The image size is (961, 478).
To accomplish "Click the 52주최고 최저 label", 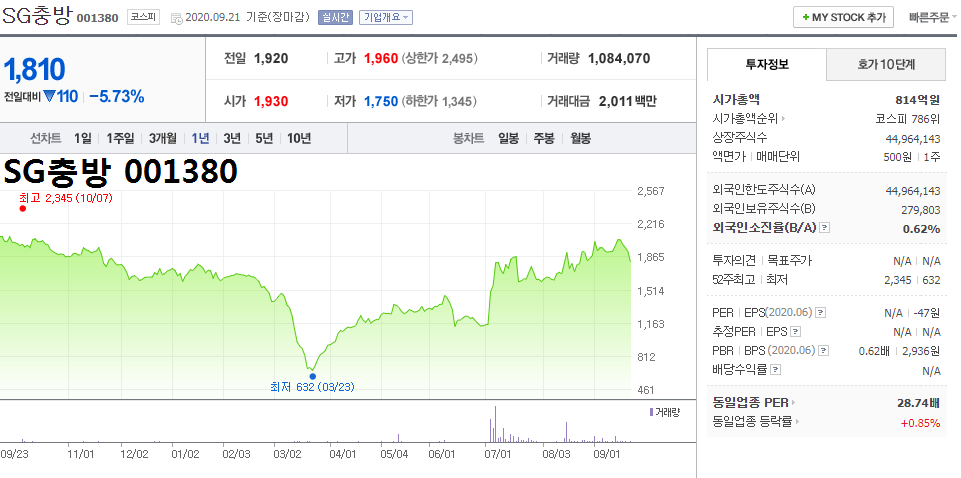I will click(x=750, y=280).
